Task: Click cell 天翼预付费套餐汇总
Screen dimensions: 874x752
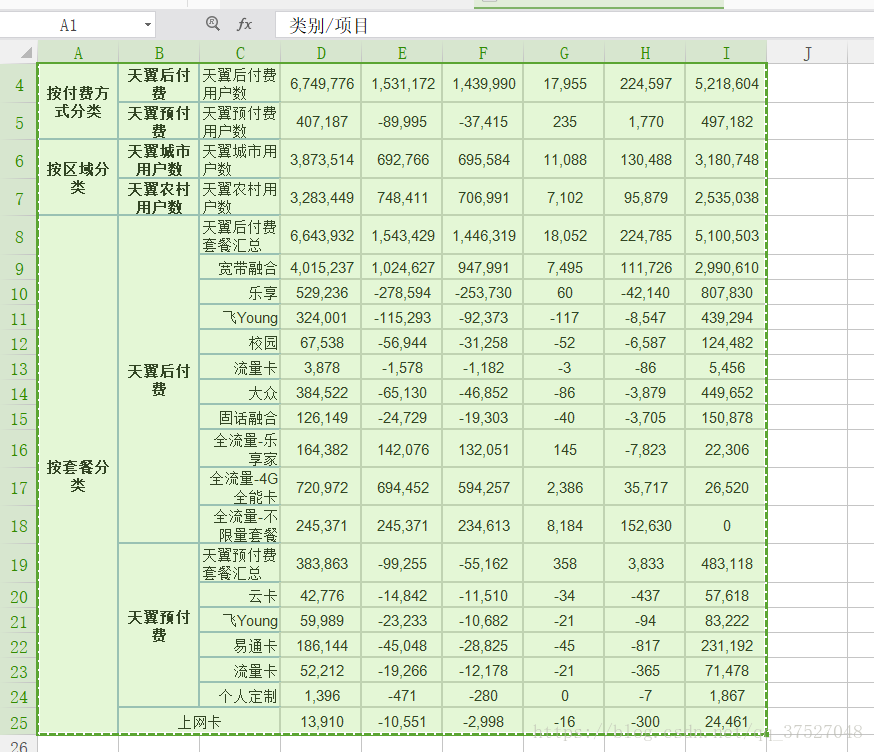Action: [x=240, y=564]
